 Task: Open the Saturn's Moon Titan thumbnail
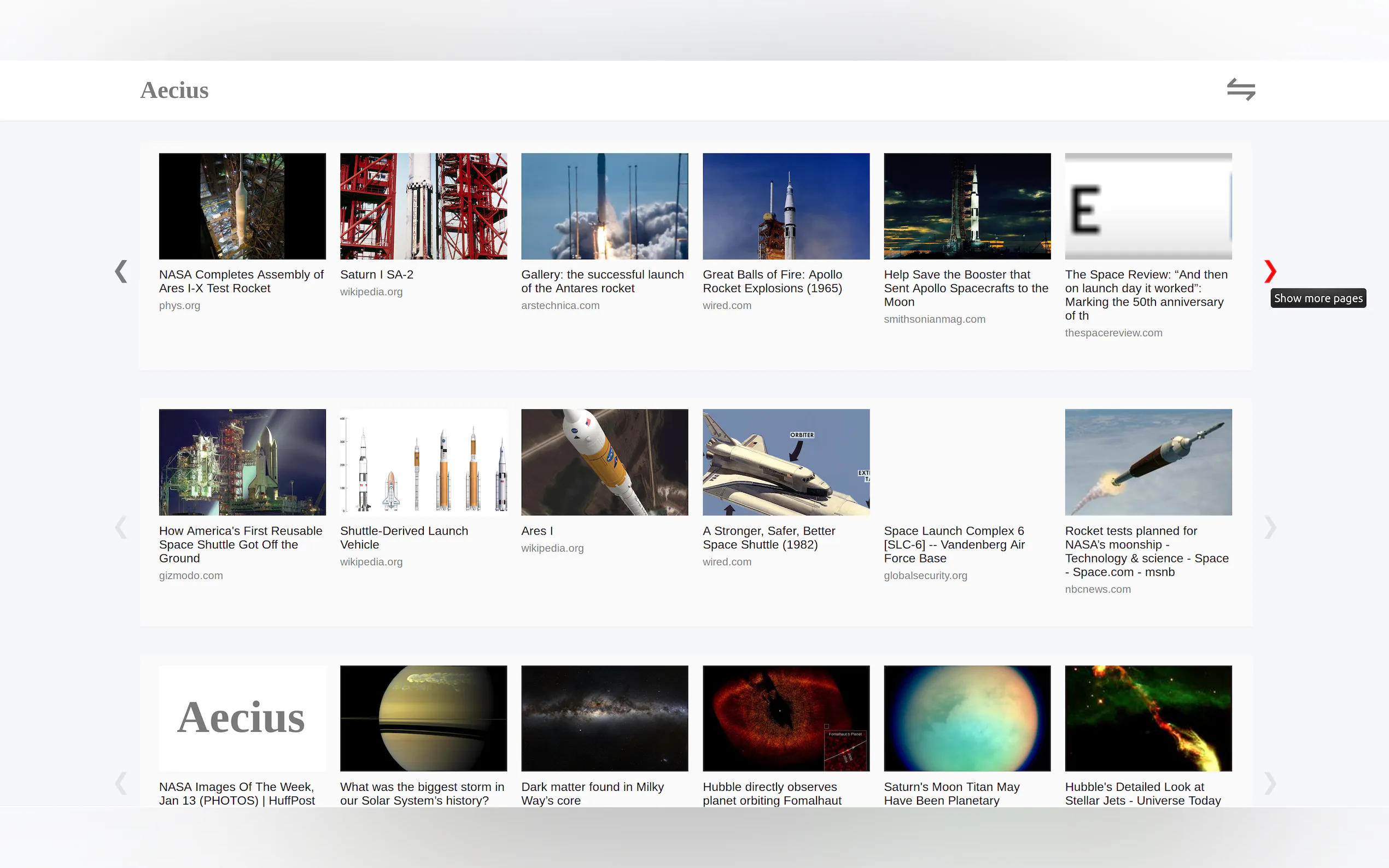point(967,718)
